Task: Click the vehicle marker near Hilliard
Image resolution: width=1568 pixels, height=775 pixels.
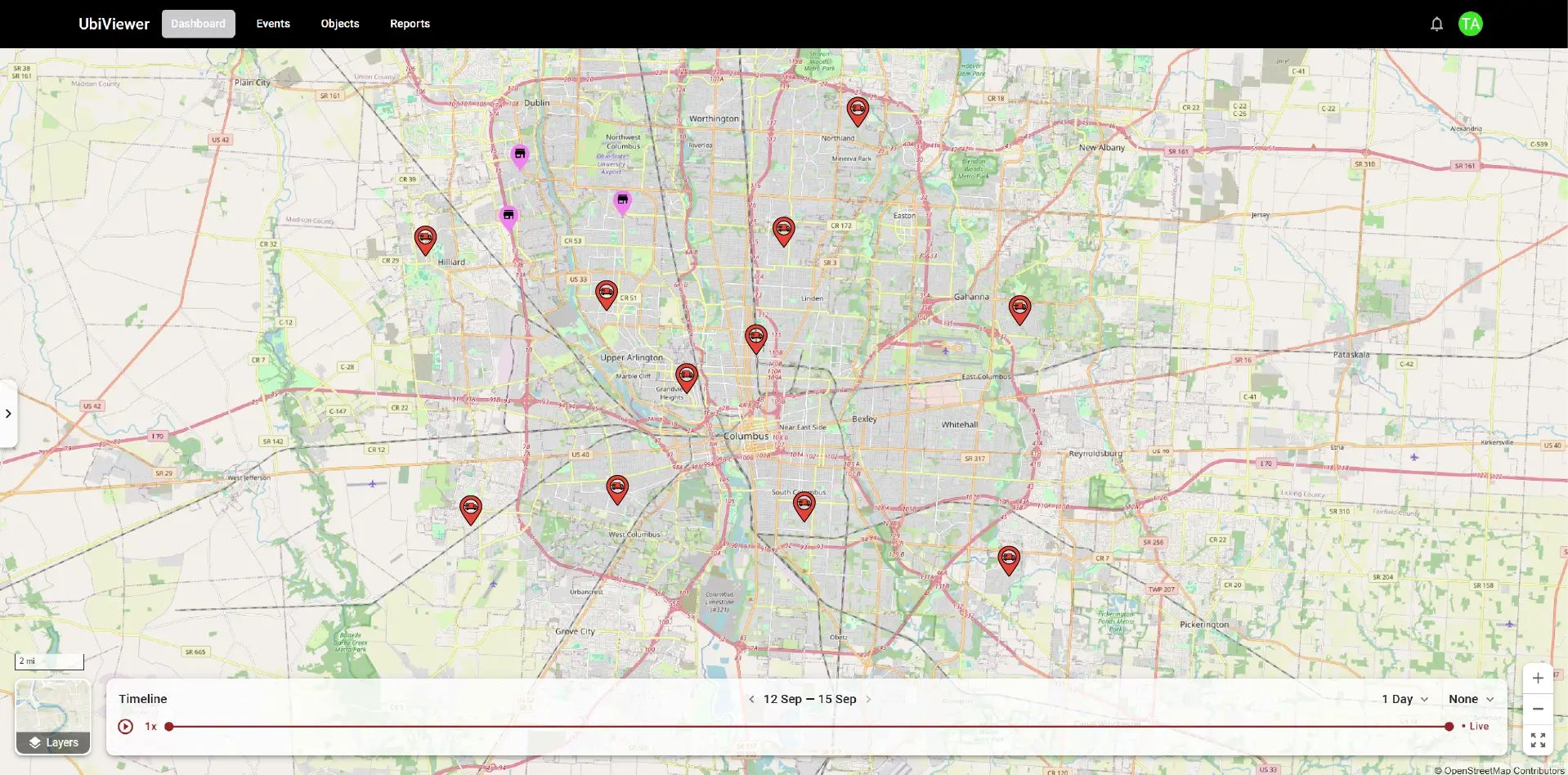Action: 425,239
